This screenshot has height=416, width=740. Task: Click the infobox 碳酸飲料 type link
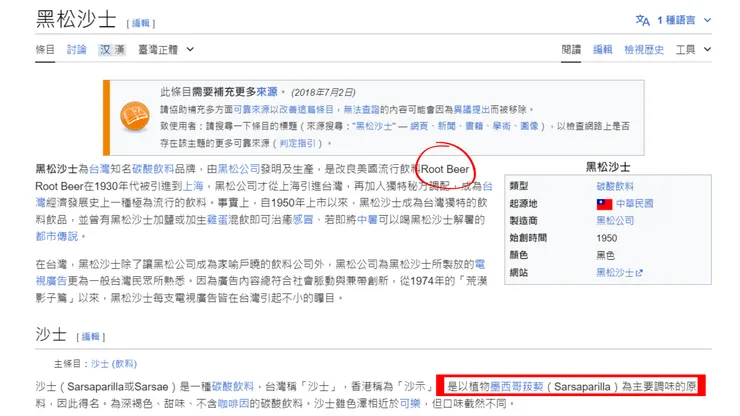(x=615, y=187)
